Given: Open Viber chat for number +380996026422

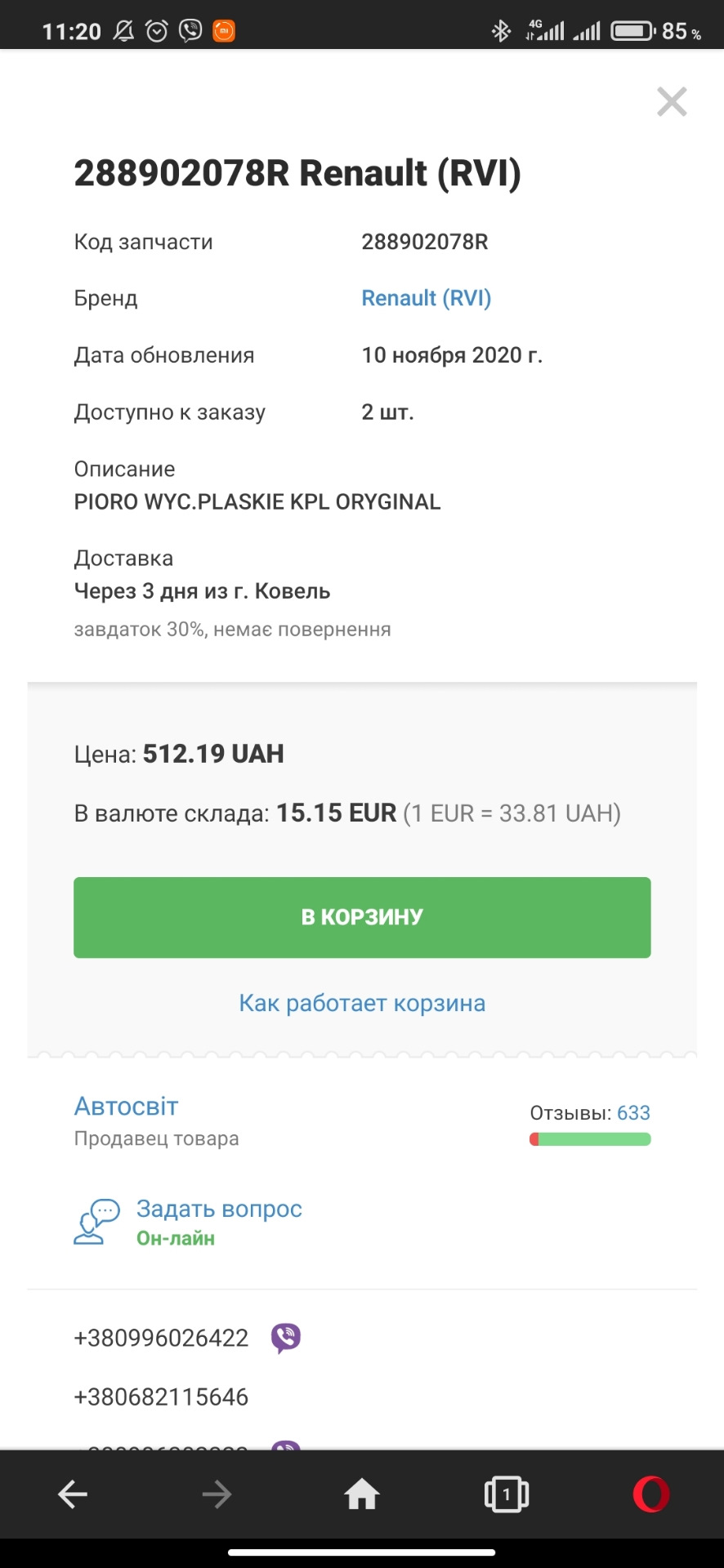Looking at the screenshot, I should (x=285, y=1338).
